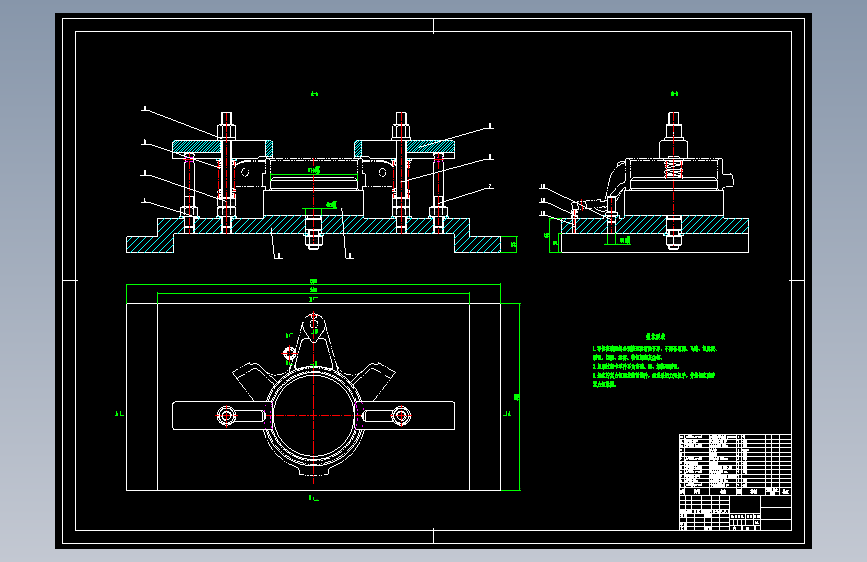Pick the right hex nut in plan view

coord(401,415)
